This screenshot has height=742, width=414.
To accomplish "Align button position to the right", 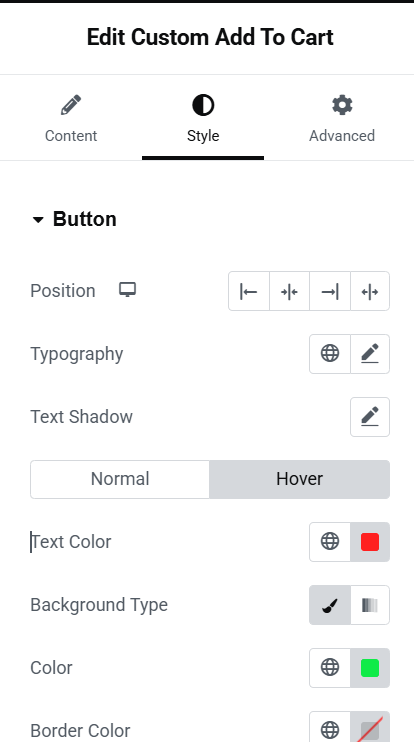I will [x=330, y=291].
